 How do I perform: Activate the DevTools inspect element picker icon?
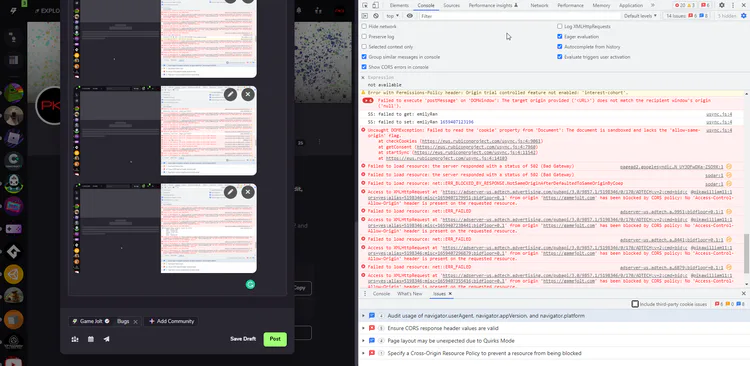pos(365,5)
